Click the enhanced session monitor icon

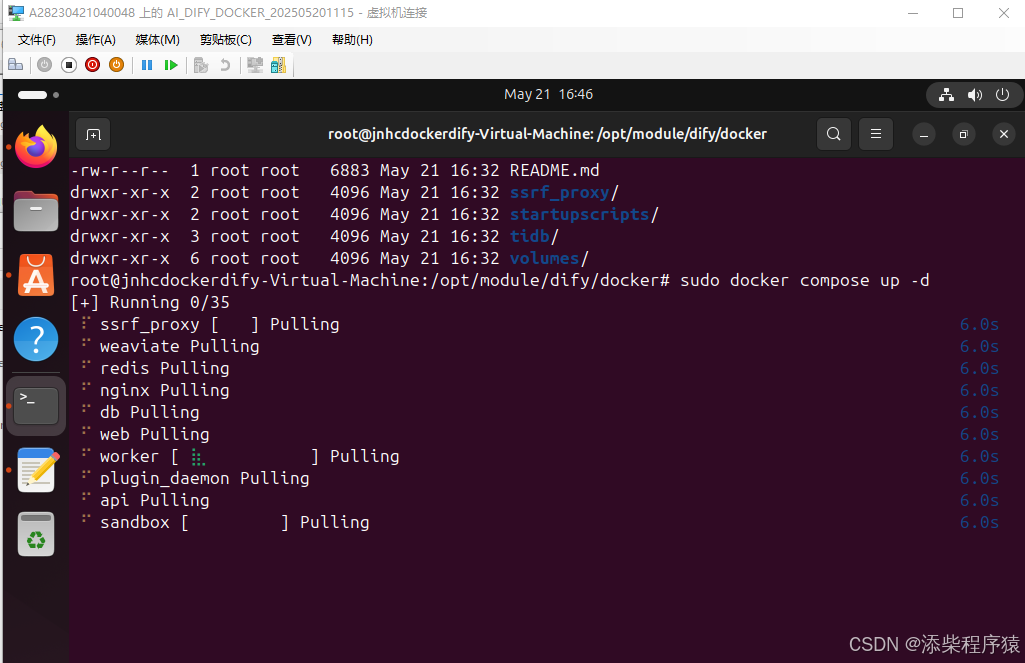click(x=255, y=65)
